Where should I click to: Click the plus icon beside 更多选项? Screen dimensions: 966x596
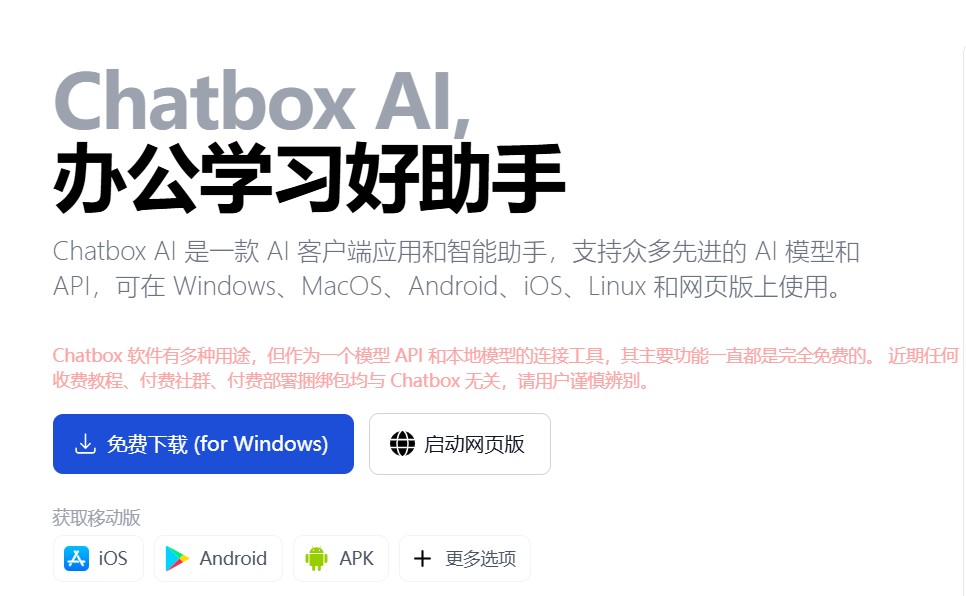(422, 558)
